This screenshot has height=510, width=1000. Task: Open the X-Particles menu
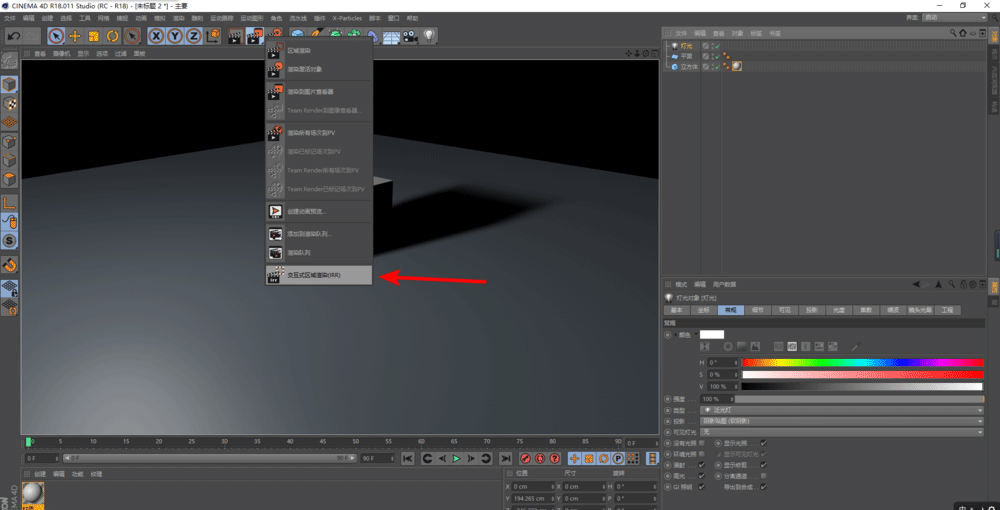click(347, 18)
